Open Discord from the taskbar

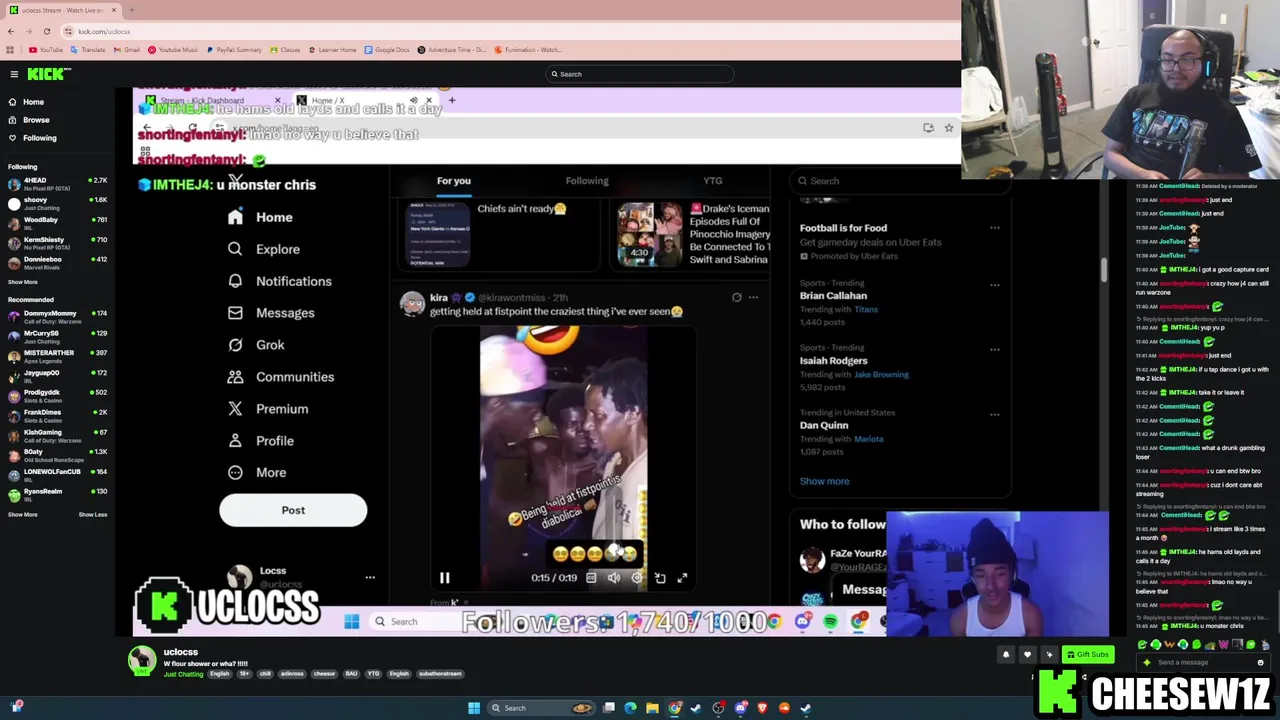pyautogui.click(x=740, y=708)
